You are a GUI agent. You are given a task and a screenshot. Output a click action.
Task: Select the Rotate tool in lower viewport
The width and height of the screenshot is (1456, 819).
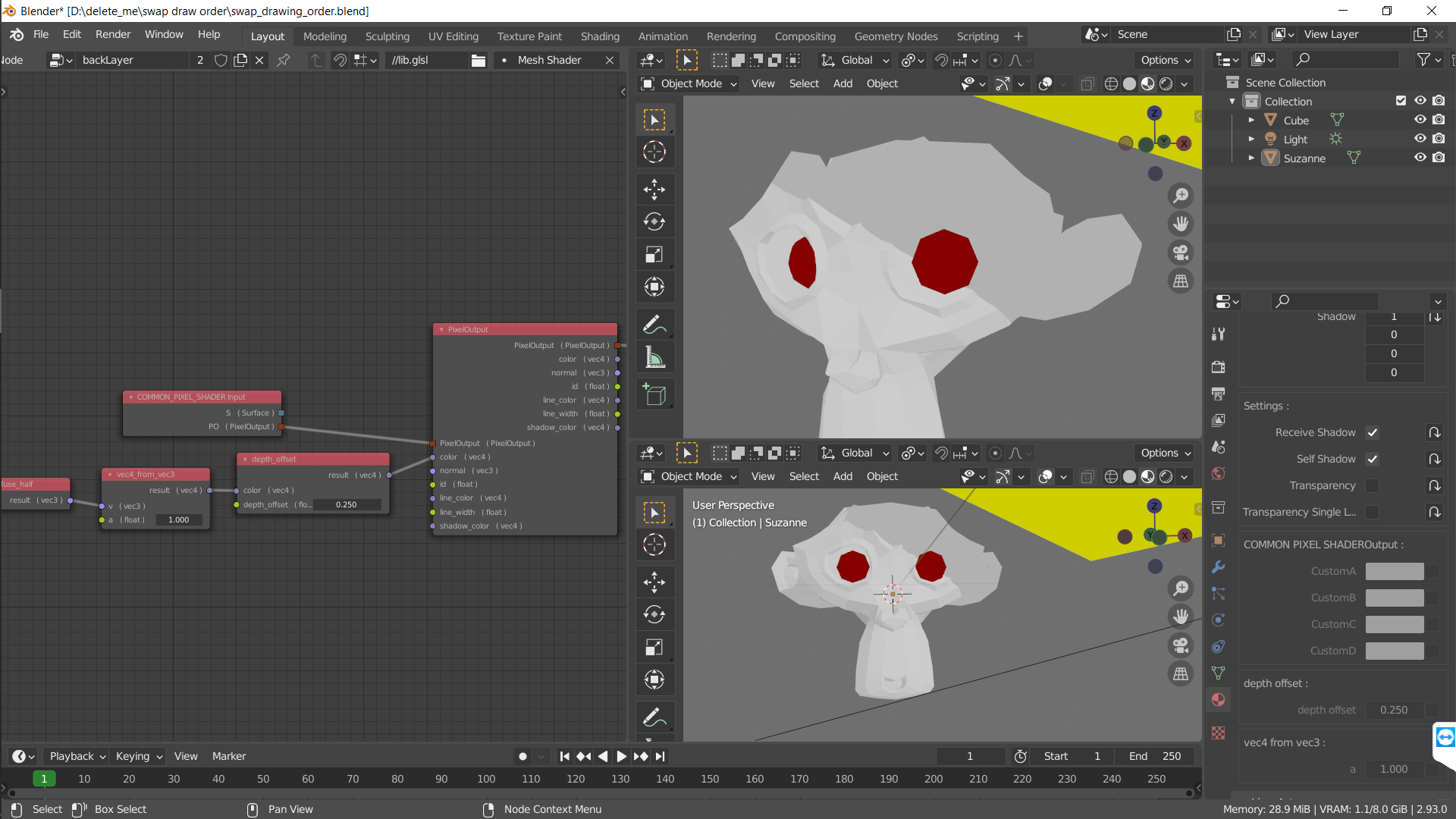tap(654, 615)
